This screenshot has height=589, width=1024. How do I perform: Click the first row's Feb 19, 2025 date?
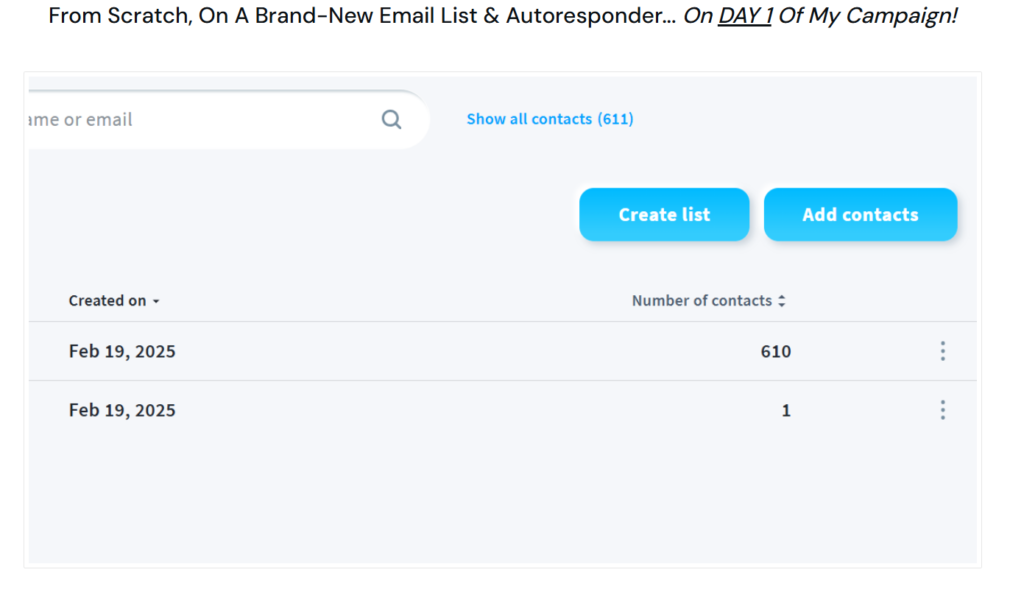pyautogui.click(x=122, y=351)
